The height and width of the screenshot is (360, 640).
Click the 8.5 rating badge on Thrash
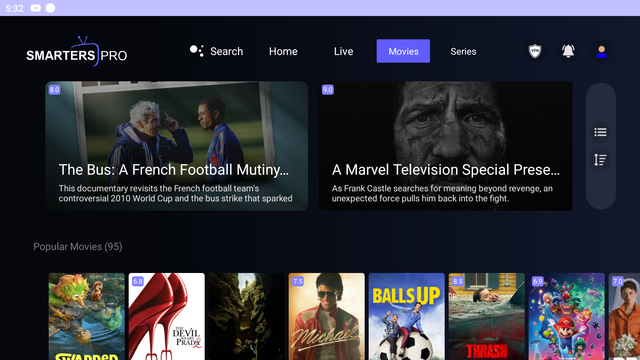pos(458,282)
